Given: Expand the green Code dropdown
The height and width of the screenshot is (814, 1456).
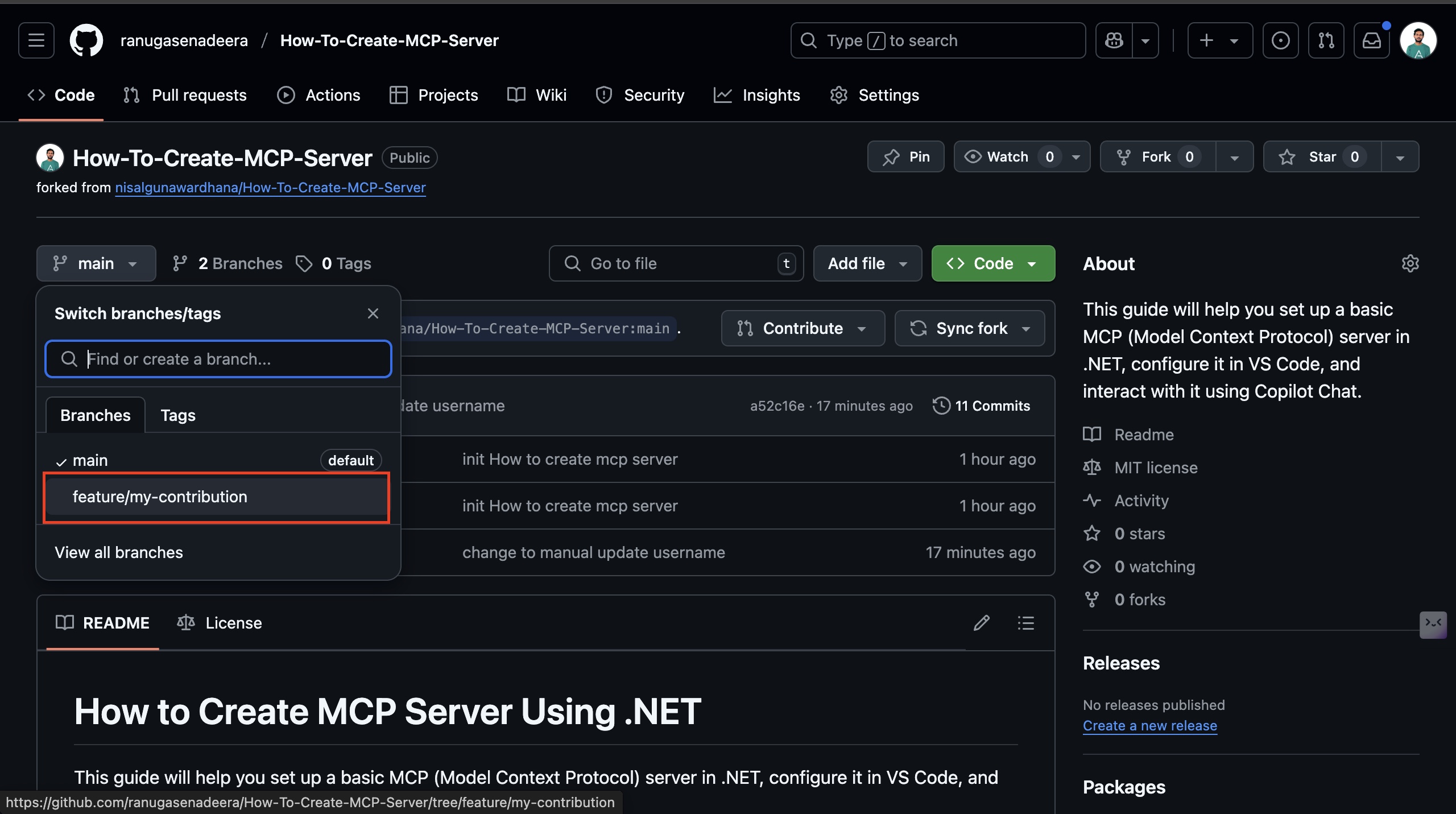Looking at the screenshot, I should (x=992, y=263).
